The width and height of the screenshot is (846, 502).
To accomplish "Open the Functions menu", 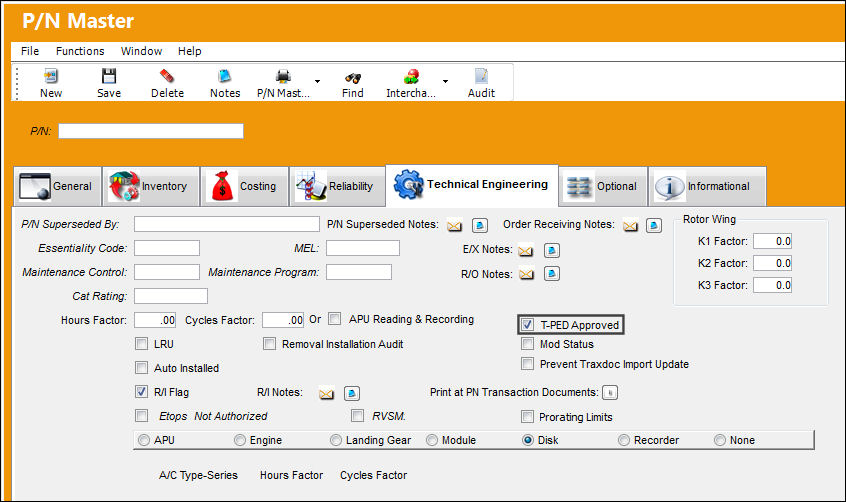I will pyautogui.click(x=80, y=51).
